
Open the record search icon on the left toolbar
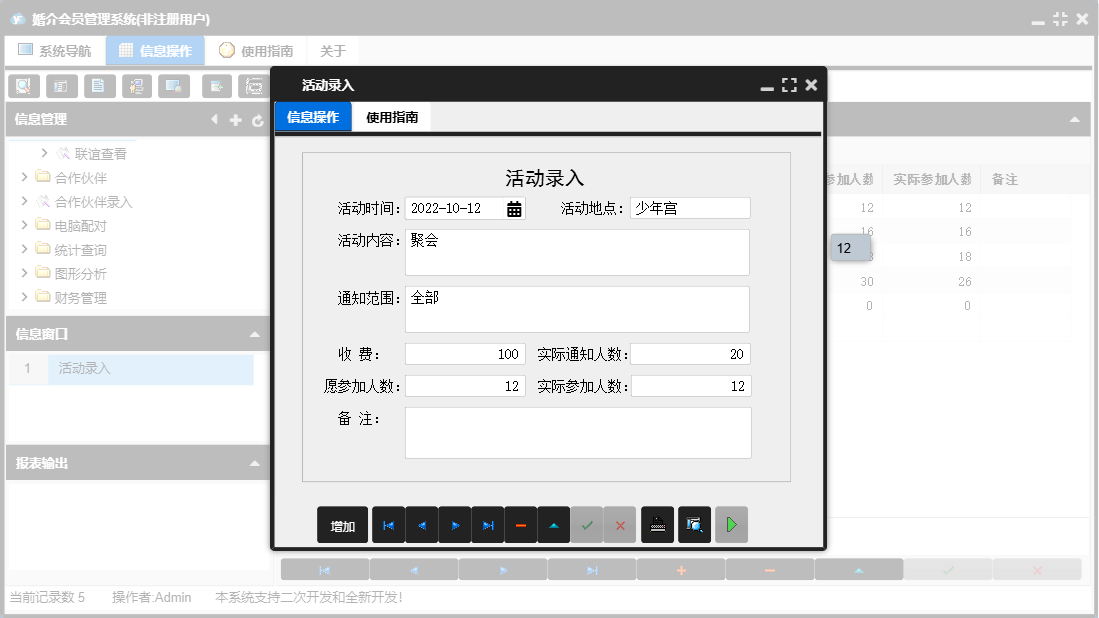click(23, 86)
